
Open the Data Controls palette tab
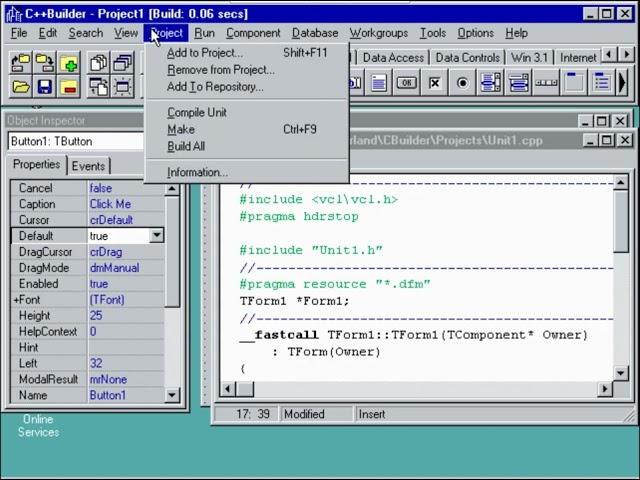point(467,58)
